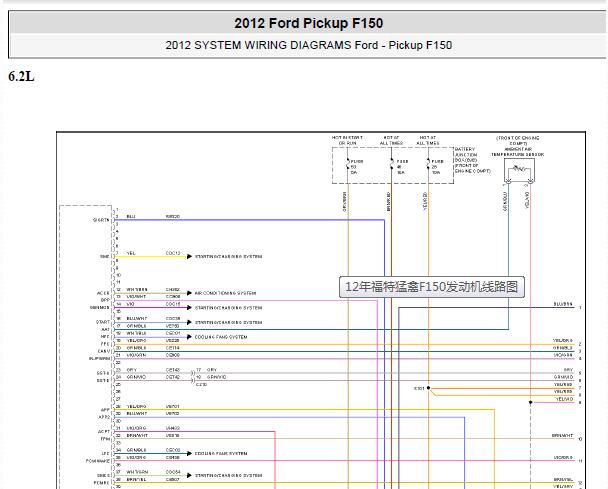Click the "6.2L" engine heading
Viewport: 608px width, 489px height.
click(21, 76)
